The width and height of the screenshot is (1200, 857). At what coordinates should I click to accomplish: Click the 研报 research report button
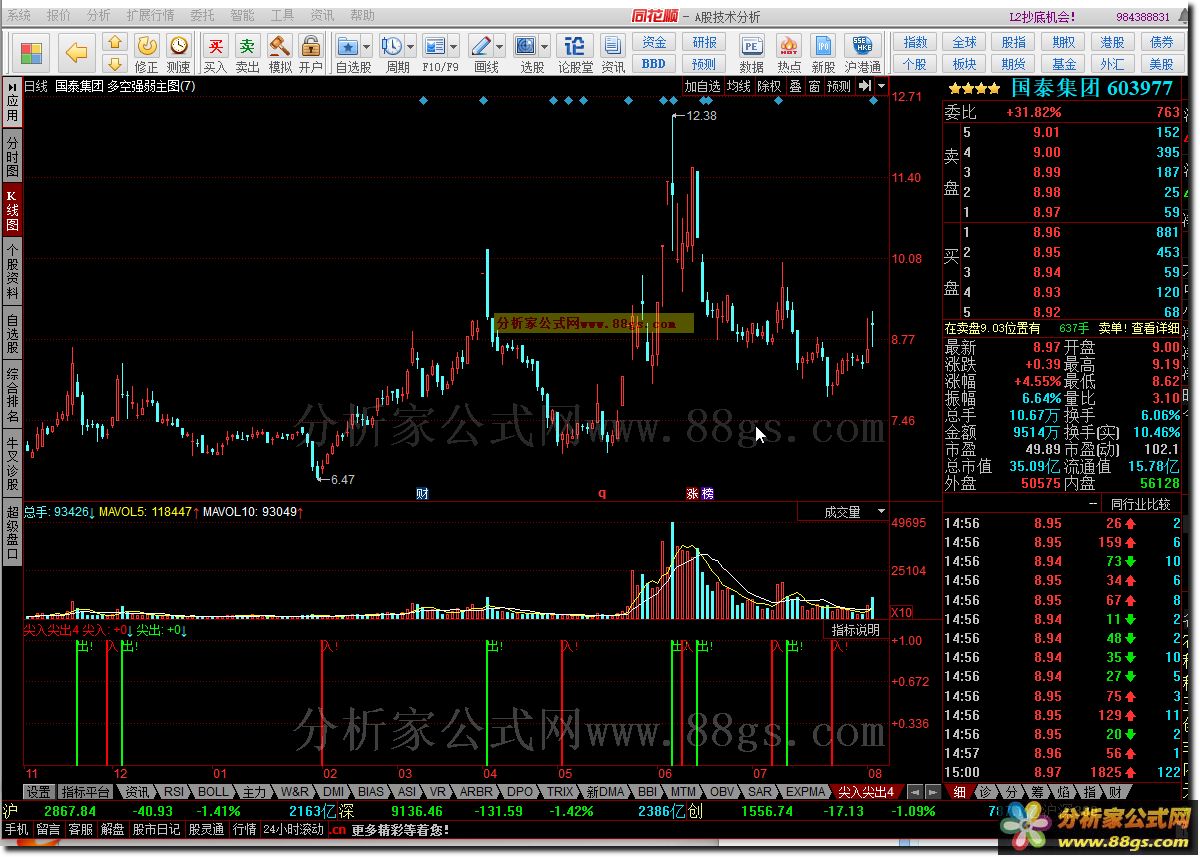pyautogui.click(x=703, y=42)
